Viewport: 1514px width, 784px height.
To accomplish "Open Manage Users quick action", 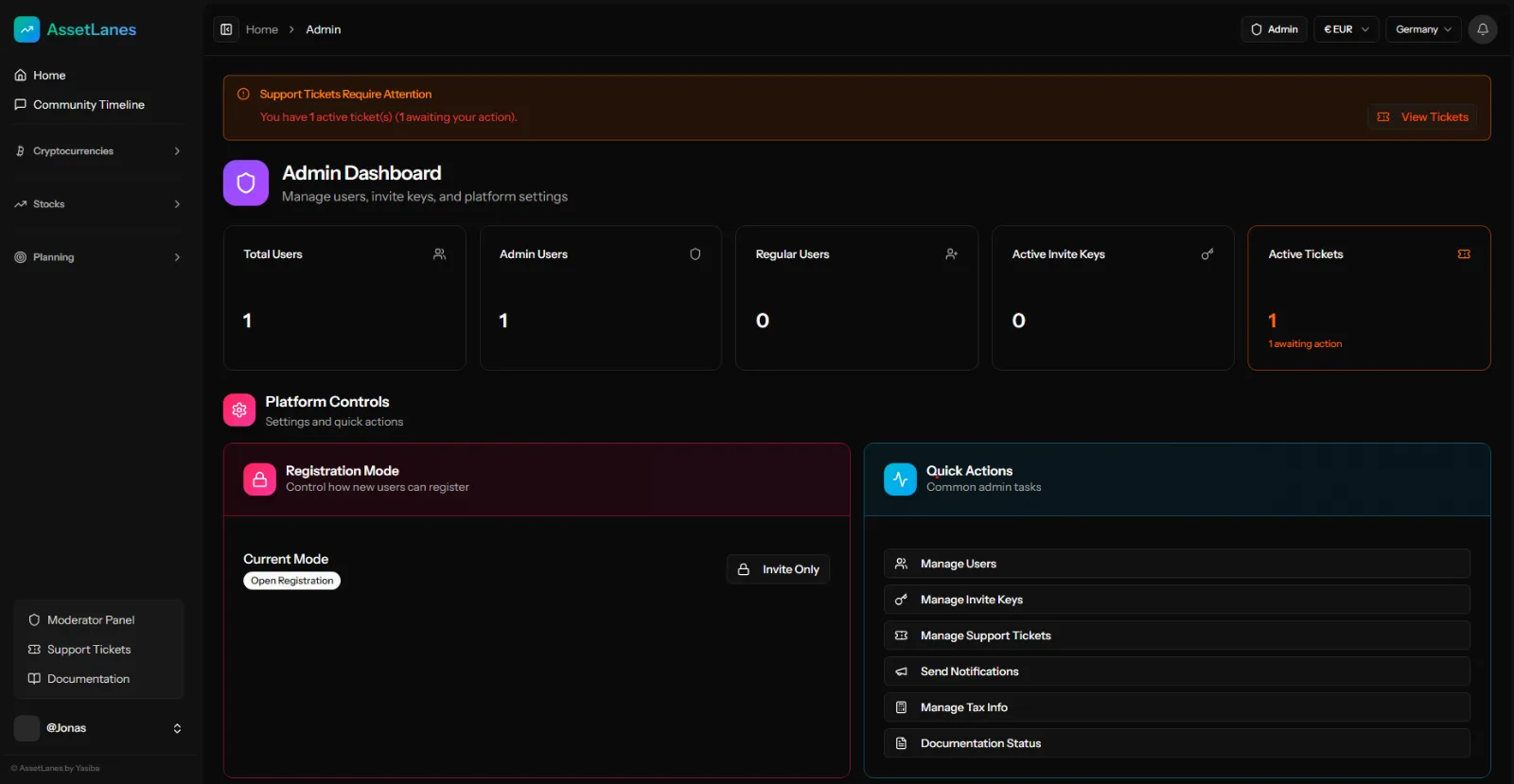I will coord(1177,564).
